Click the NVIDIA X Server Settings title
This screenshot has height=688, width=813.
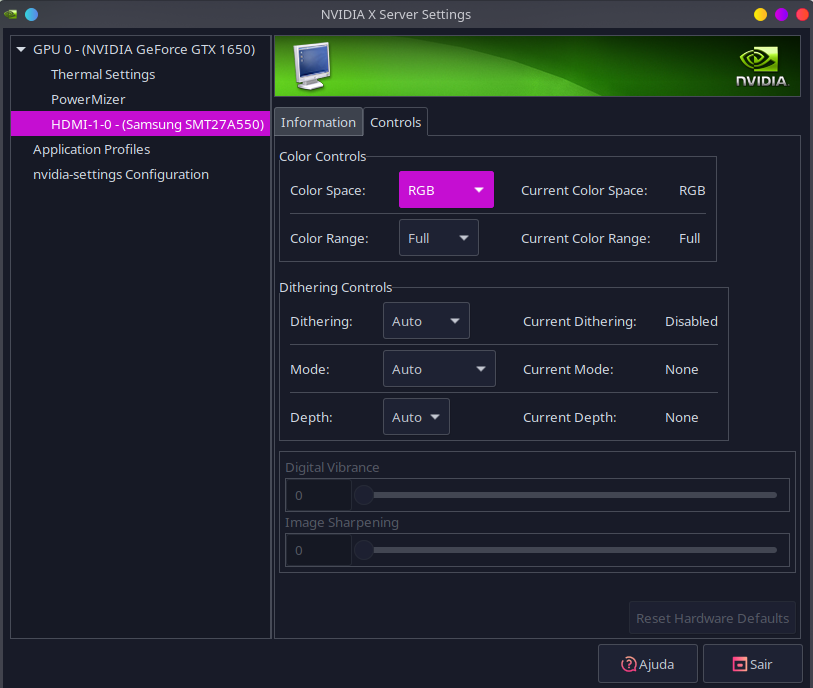point(396,15)
